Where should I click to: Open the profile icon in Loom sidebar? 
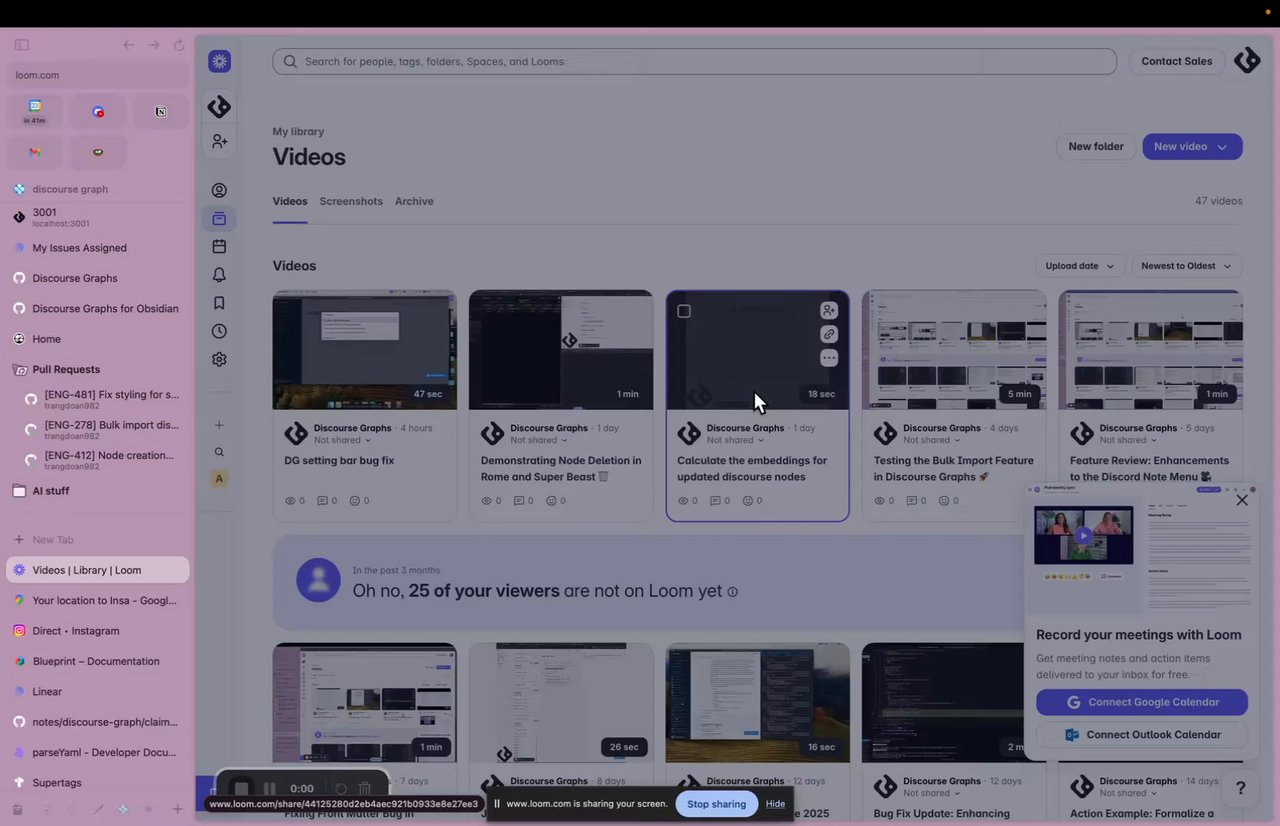coord(219,190)
